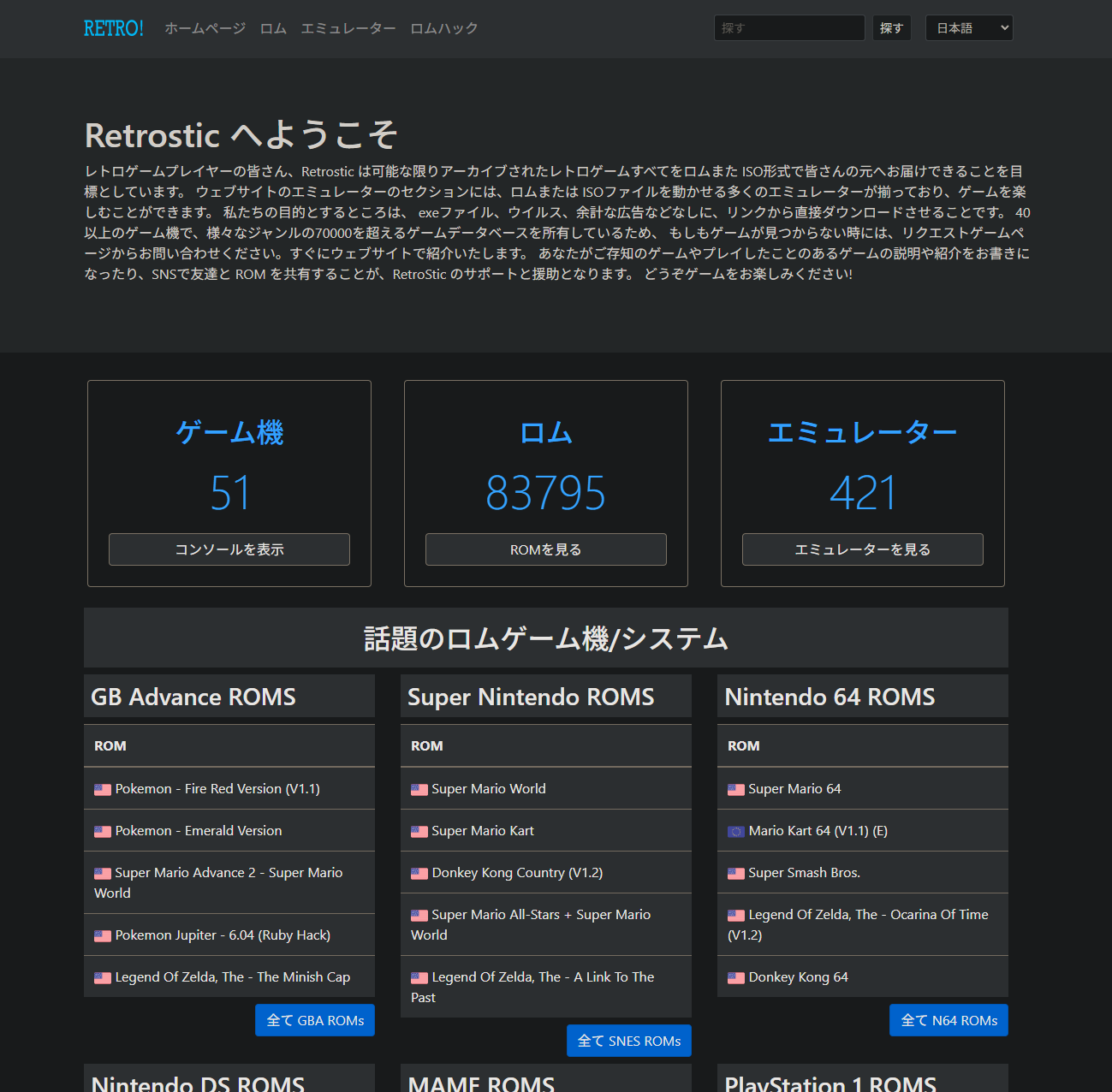Open the エミュレーター nav menu item
This screenshot has width=1112, height=1092.
(x=348, y=28)
